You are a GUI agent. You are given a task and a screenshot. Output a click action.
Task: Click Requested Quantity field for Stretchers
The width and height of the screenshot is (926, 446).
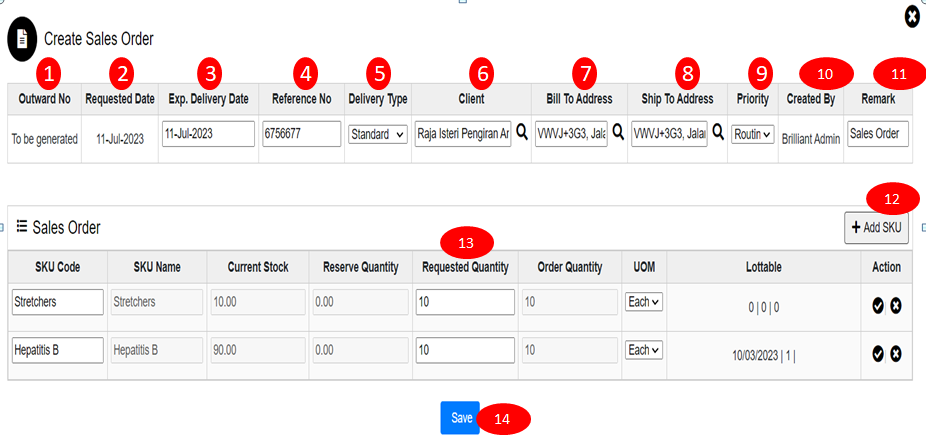[x=465, y=302]
